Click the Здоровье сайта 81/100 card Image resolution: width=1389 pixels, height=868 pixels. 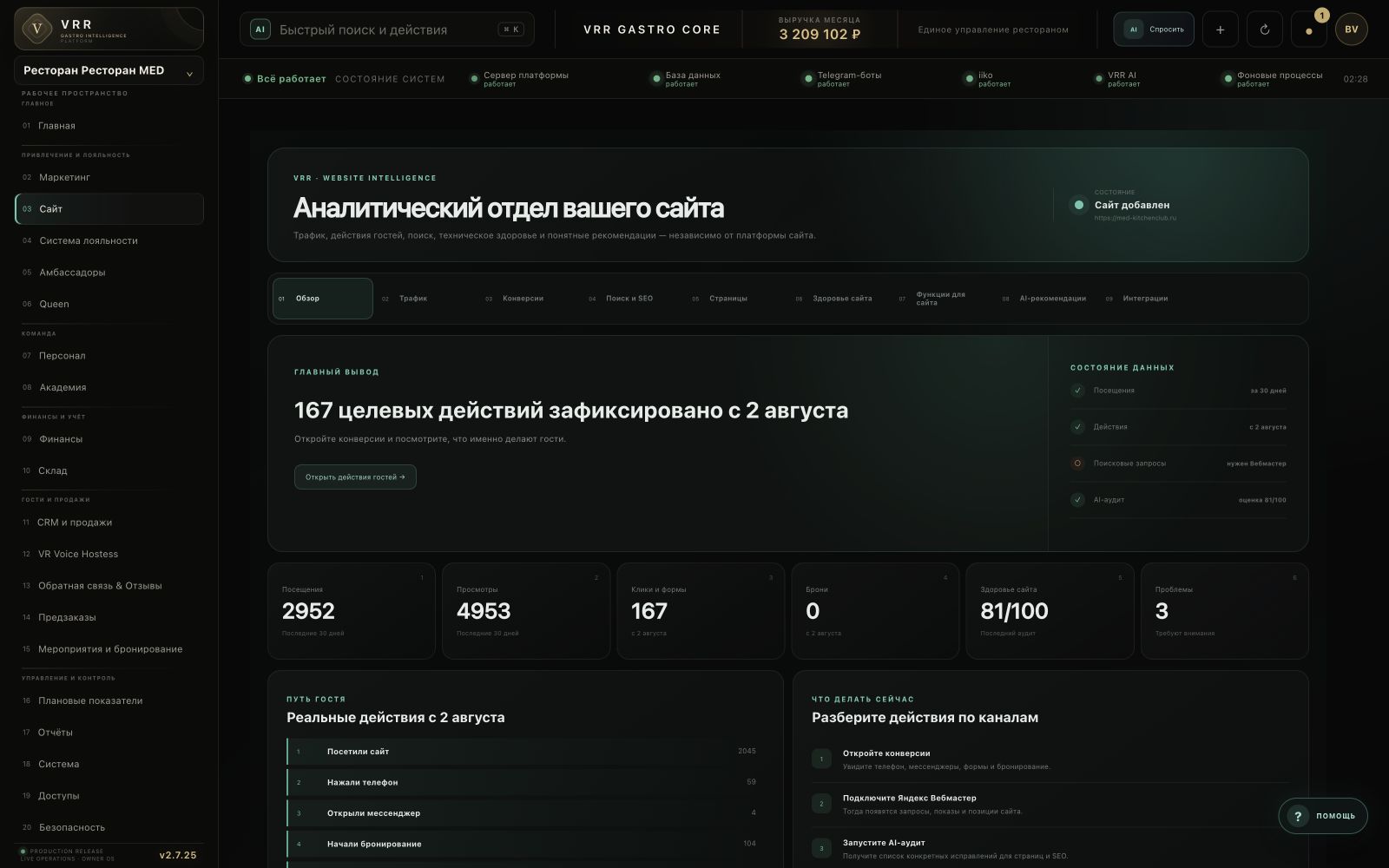coord(1050,611)
